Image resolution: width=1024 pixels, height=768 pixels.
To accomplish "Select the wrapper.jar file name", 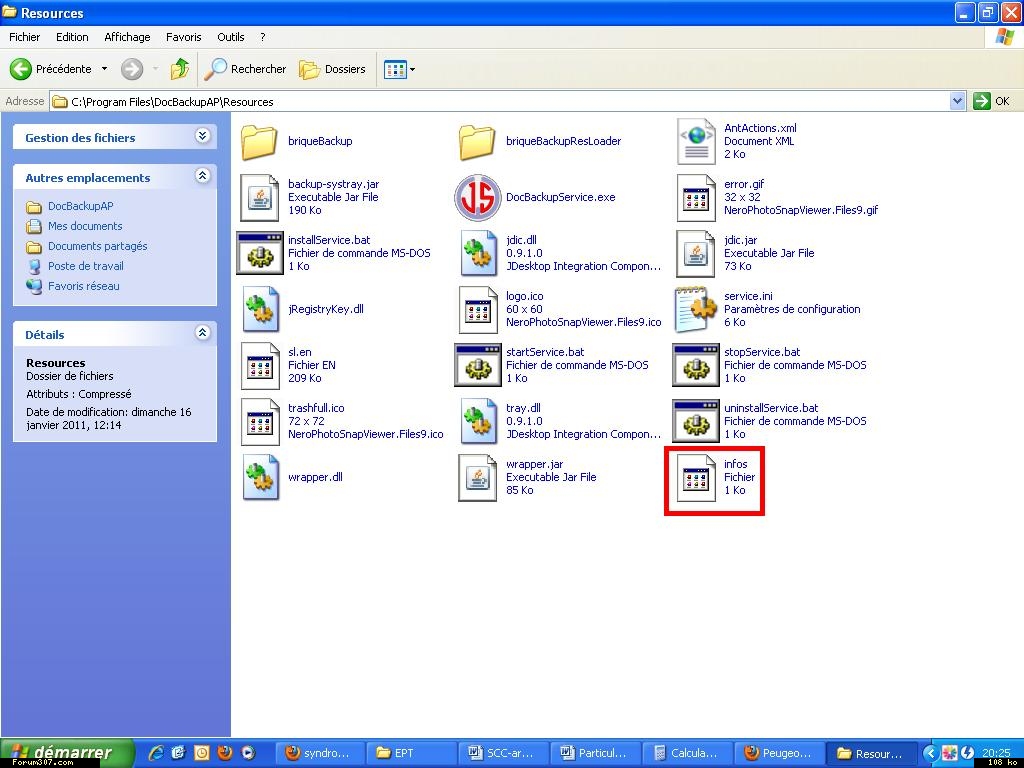I will coord(534,464).
